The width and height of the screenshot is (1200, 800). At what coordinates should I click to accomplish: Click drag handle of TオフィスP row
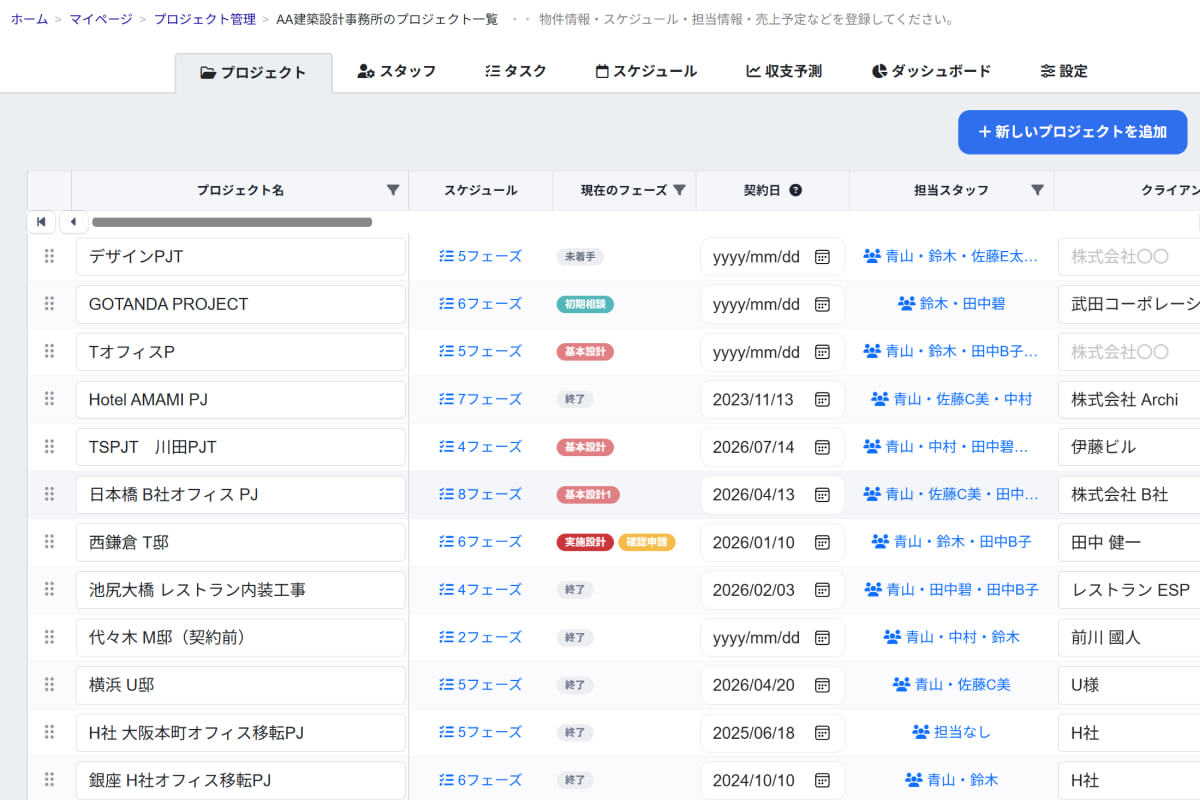[49, 351]
